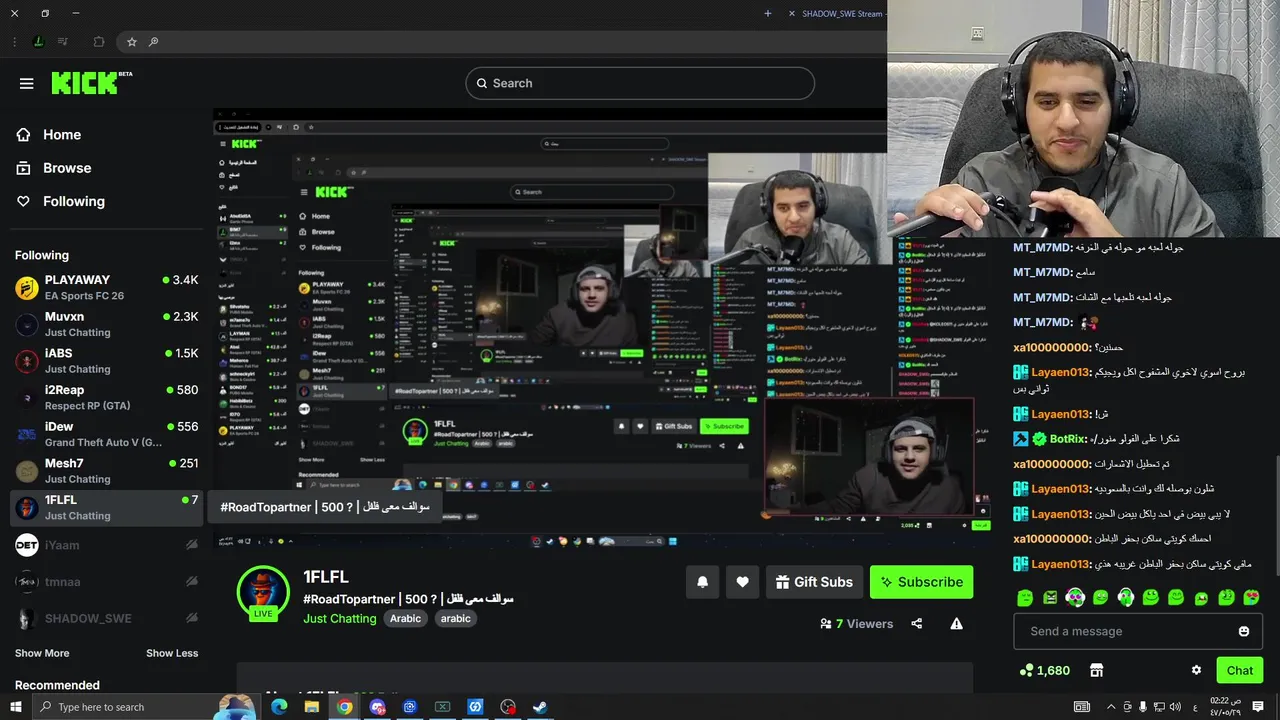
Task: Open chat settings gear
Action: point(1196,670)
